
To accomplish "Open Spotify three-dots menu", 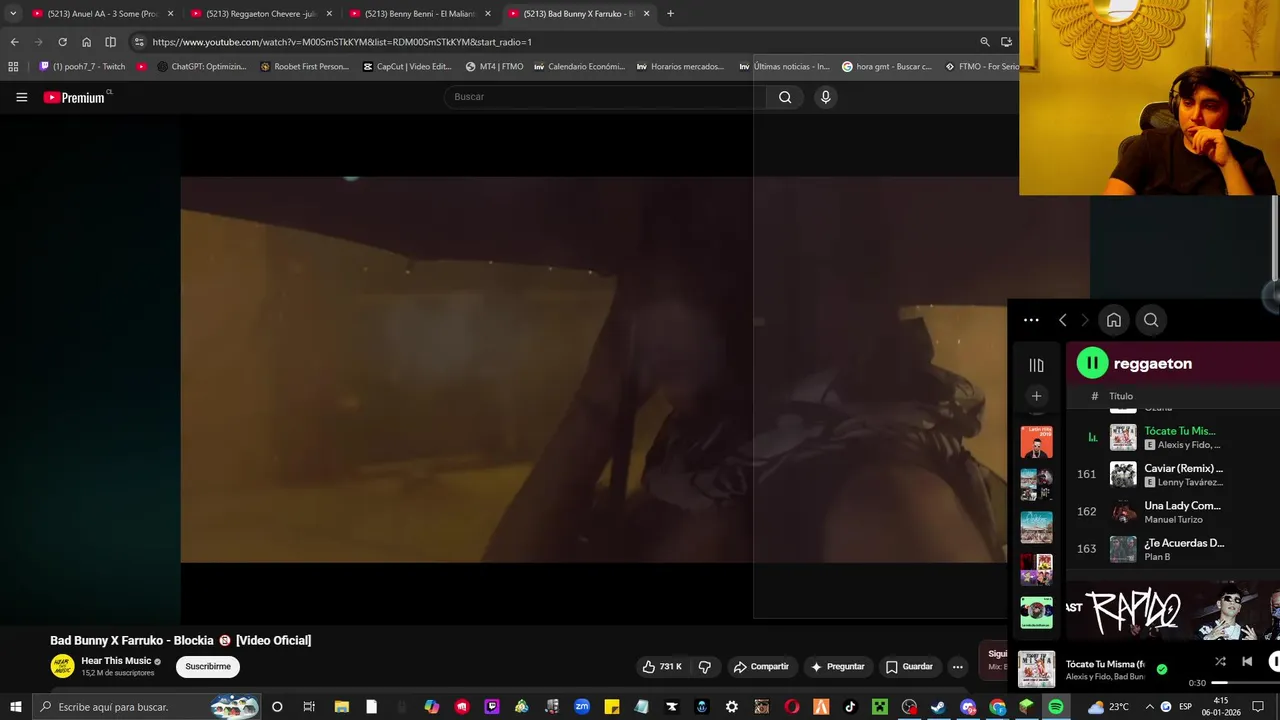I will 1031,320.
